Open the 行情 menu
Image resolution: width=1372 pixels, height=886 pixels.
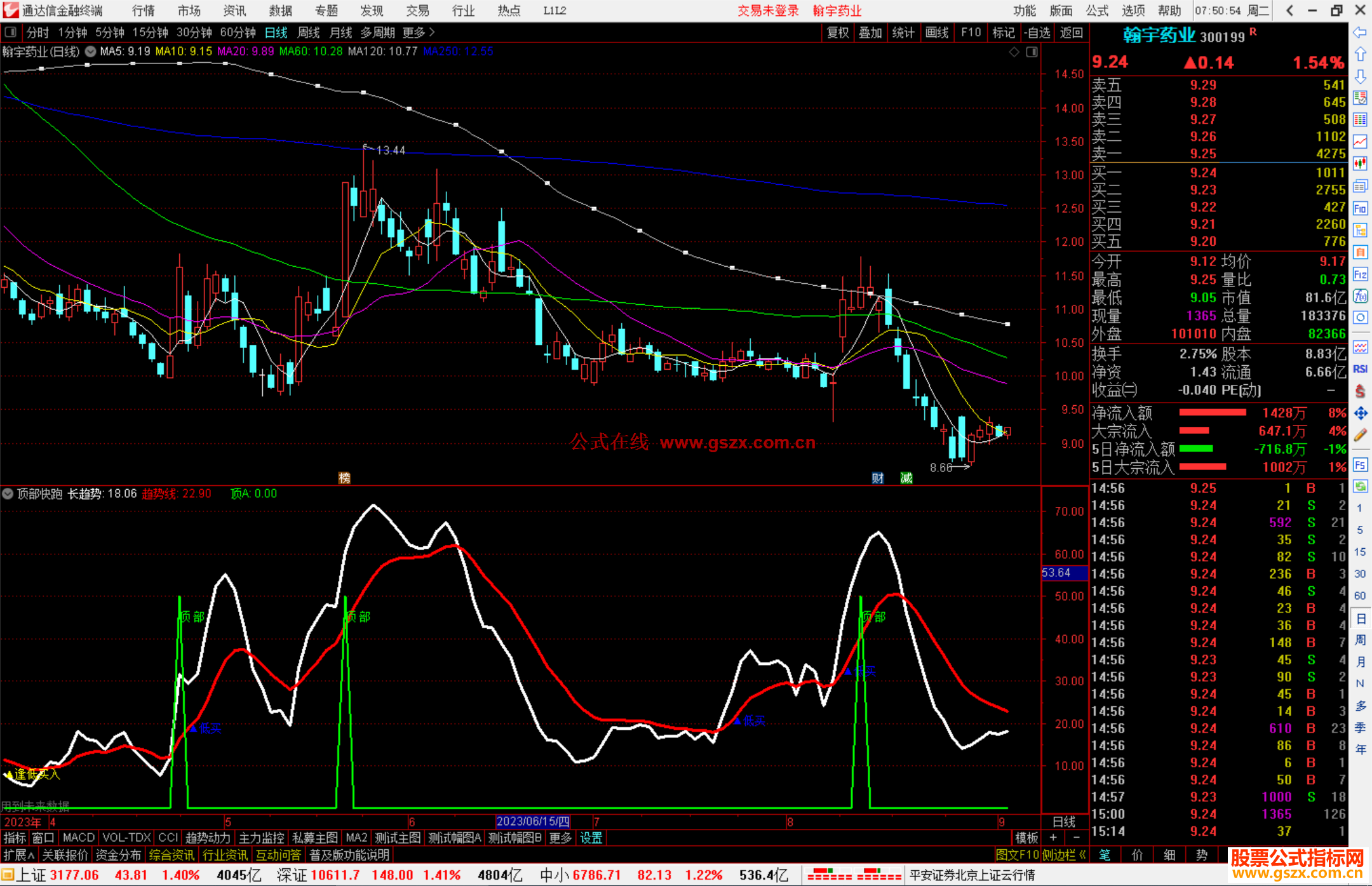pyautogui.click(x=144, y=11)
